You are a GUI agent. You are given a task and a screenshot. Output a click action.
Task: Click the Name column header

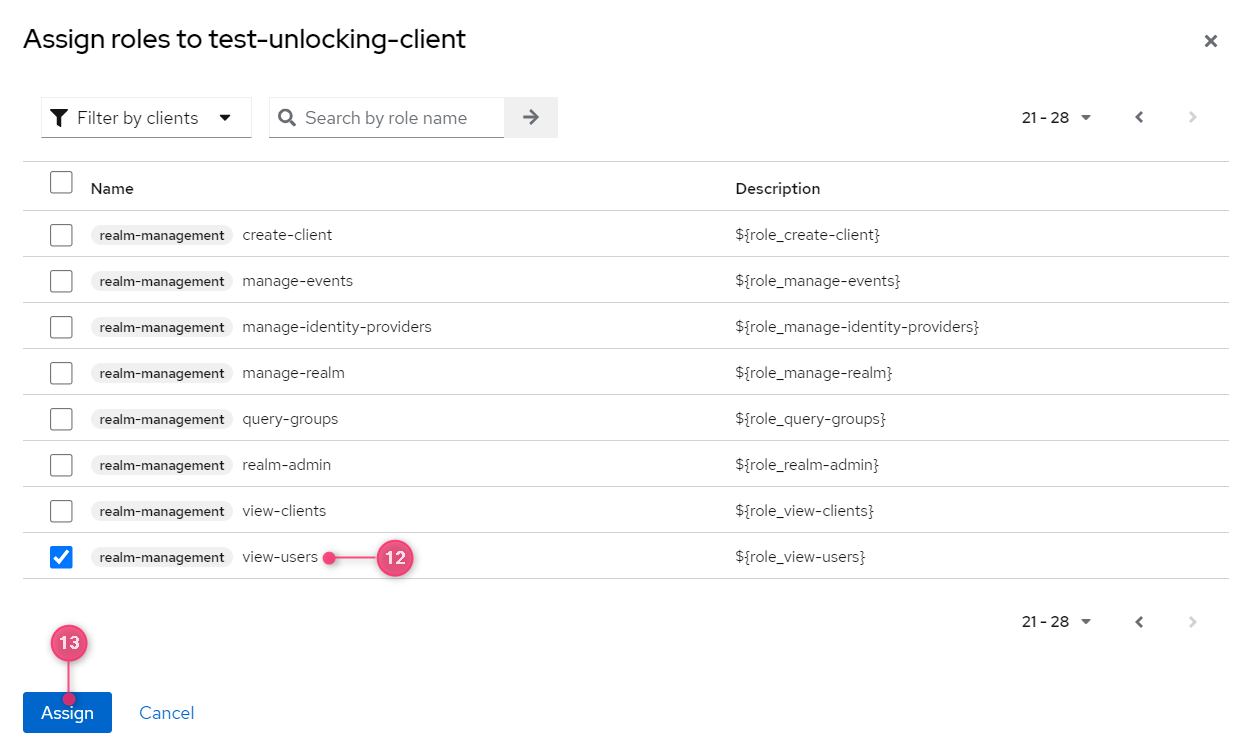(x=112, y=188)
